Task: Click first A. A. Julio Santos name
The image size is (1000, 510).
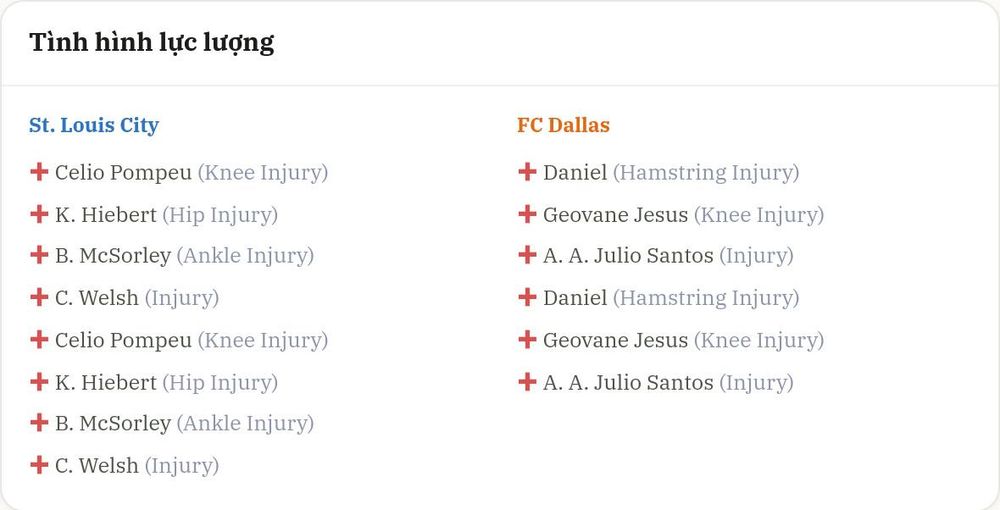Action: pyautogui.click(x=628, y=256)
